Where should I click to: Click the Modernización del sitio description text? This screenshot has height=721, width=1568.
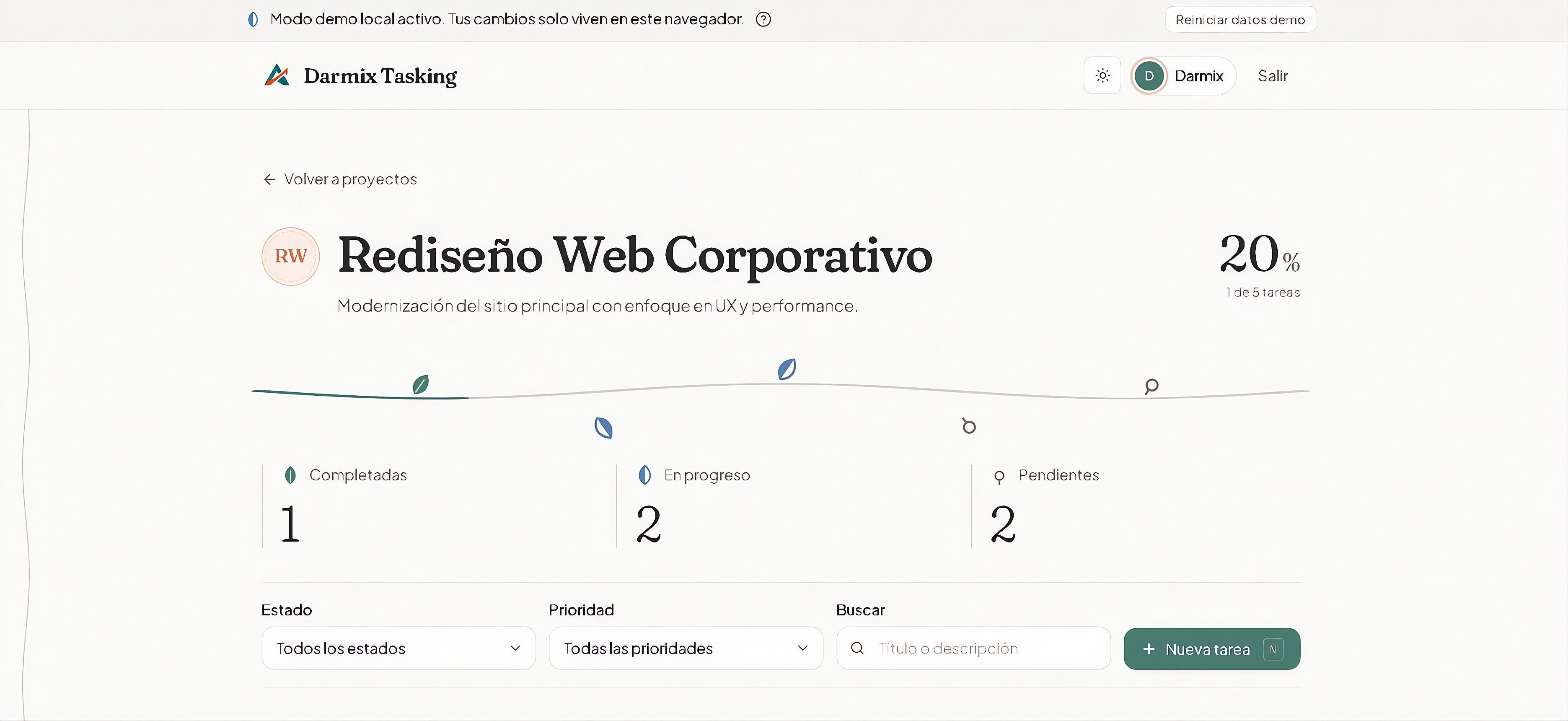[598, 306]
